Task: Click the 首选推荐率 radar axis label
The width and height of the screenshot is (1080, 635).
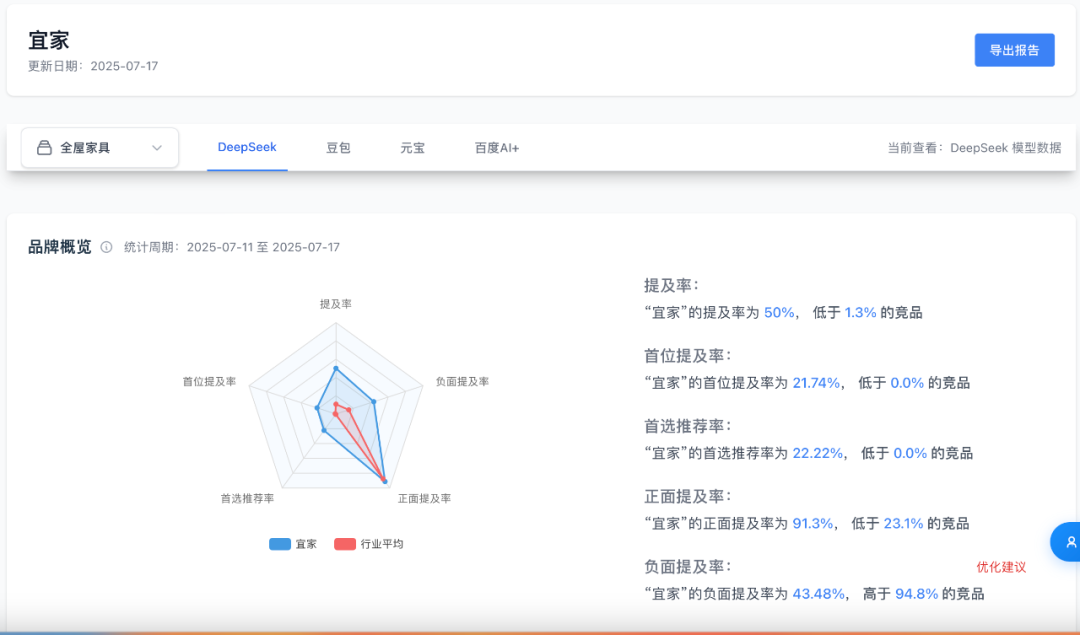Action: coord(247,499)
